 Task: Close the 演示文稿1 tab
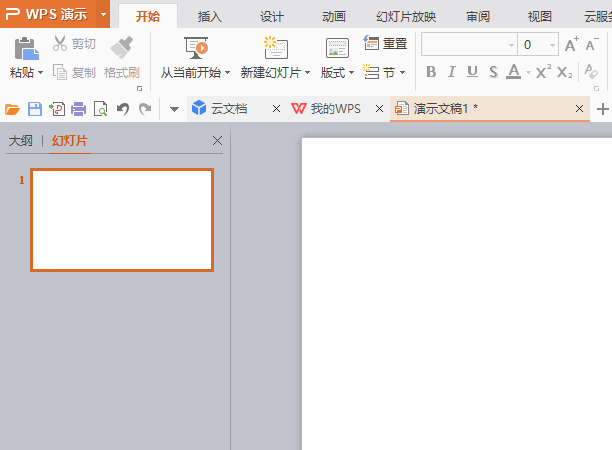[580, 108]
